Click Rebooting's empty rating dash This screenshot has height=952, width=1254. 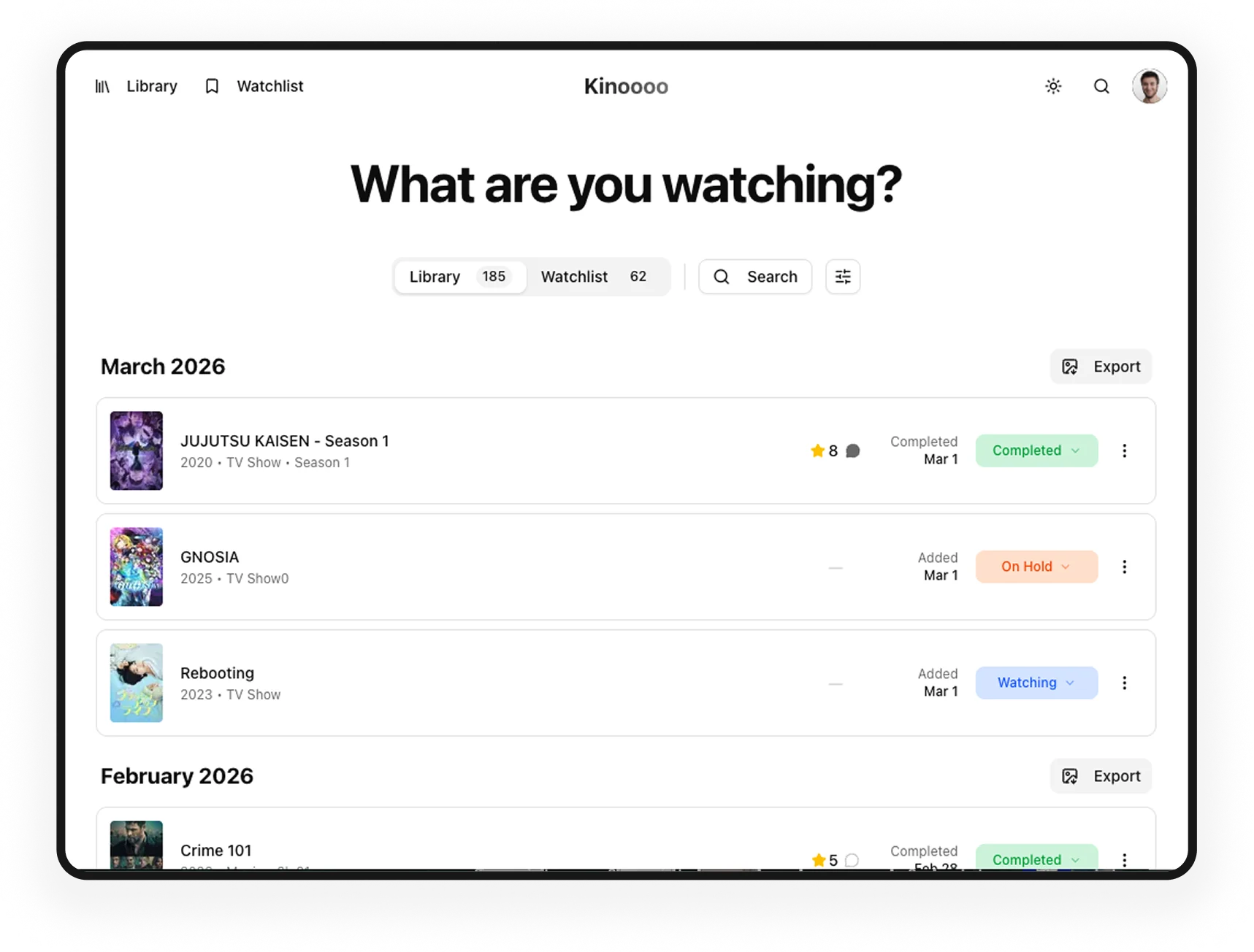pyautogui.click(x=836, y=683)
